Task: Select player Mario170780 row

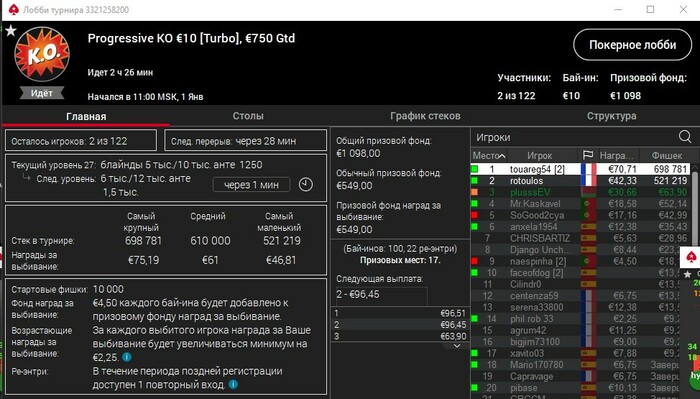Action: 576,365
